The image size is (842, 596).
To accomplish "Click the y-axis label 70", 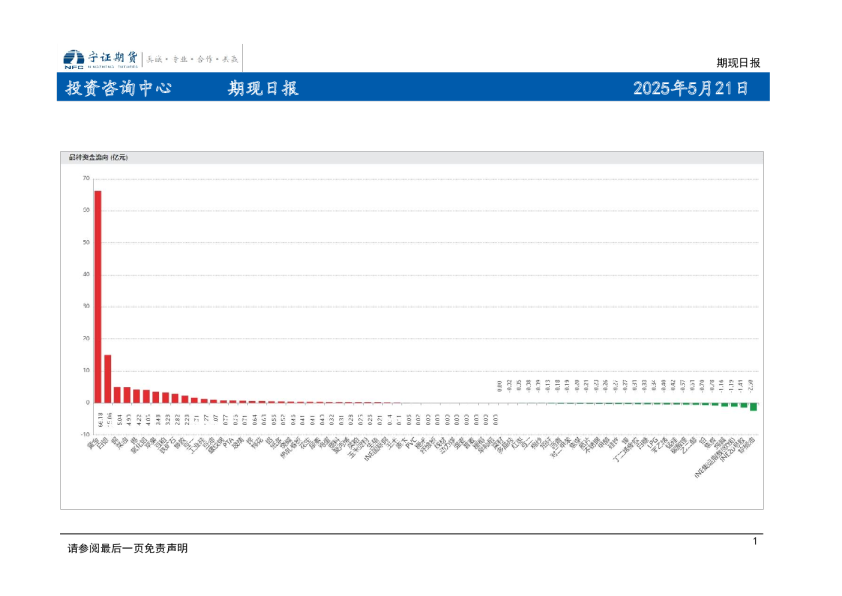I will pyautogui.click(x=86, y=178).
